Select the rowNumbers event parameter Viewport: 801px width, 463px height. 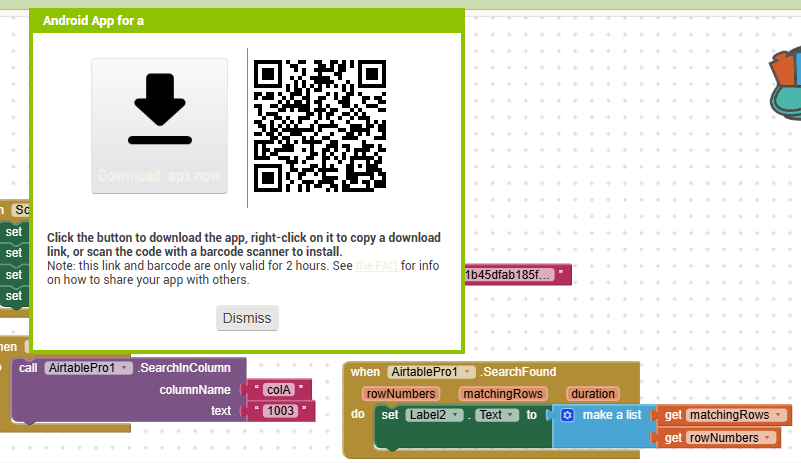(399, 394)
